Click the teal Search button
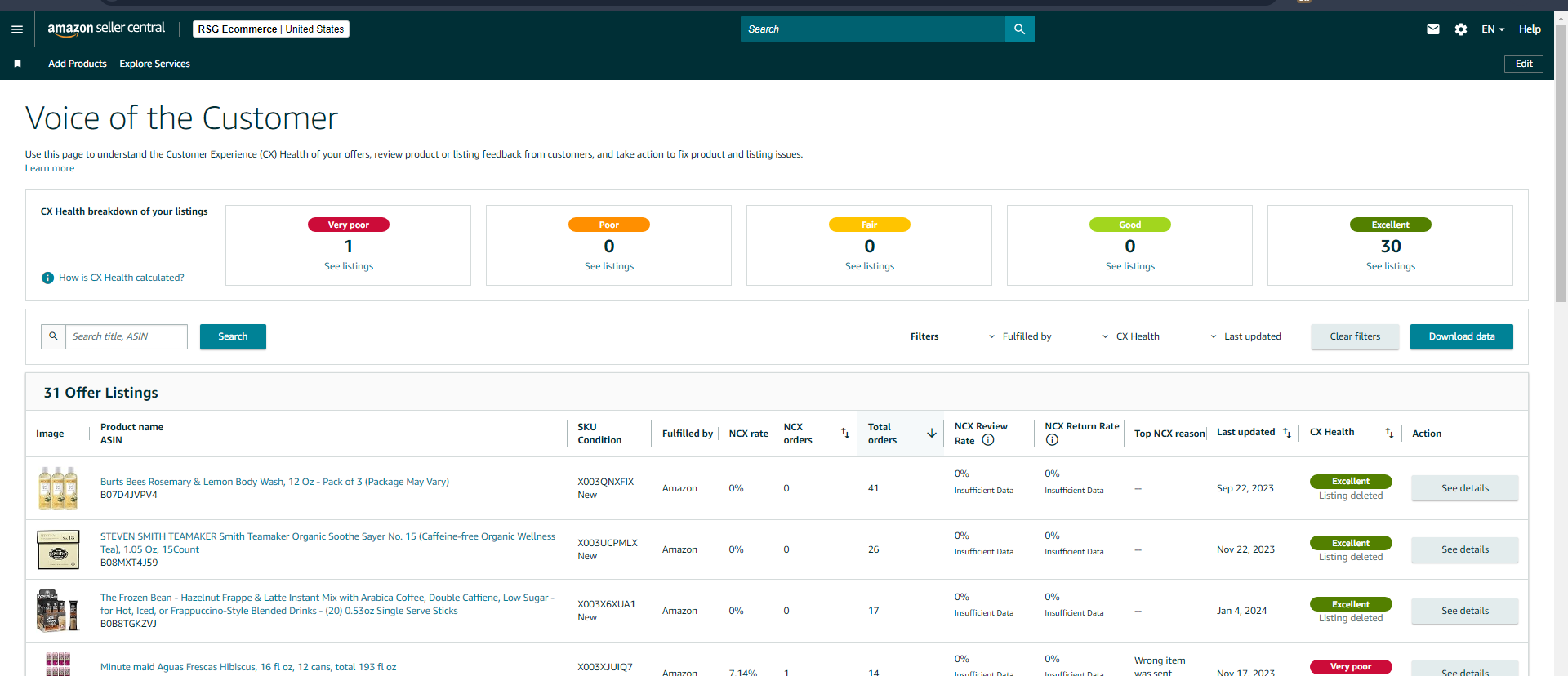The width and height of the screenshot is (1568, 676). [233, 336]
